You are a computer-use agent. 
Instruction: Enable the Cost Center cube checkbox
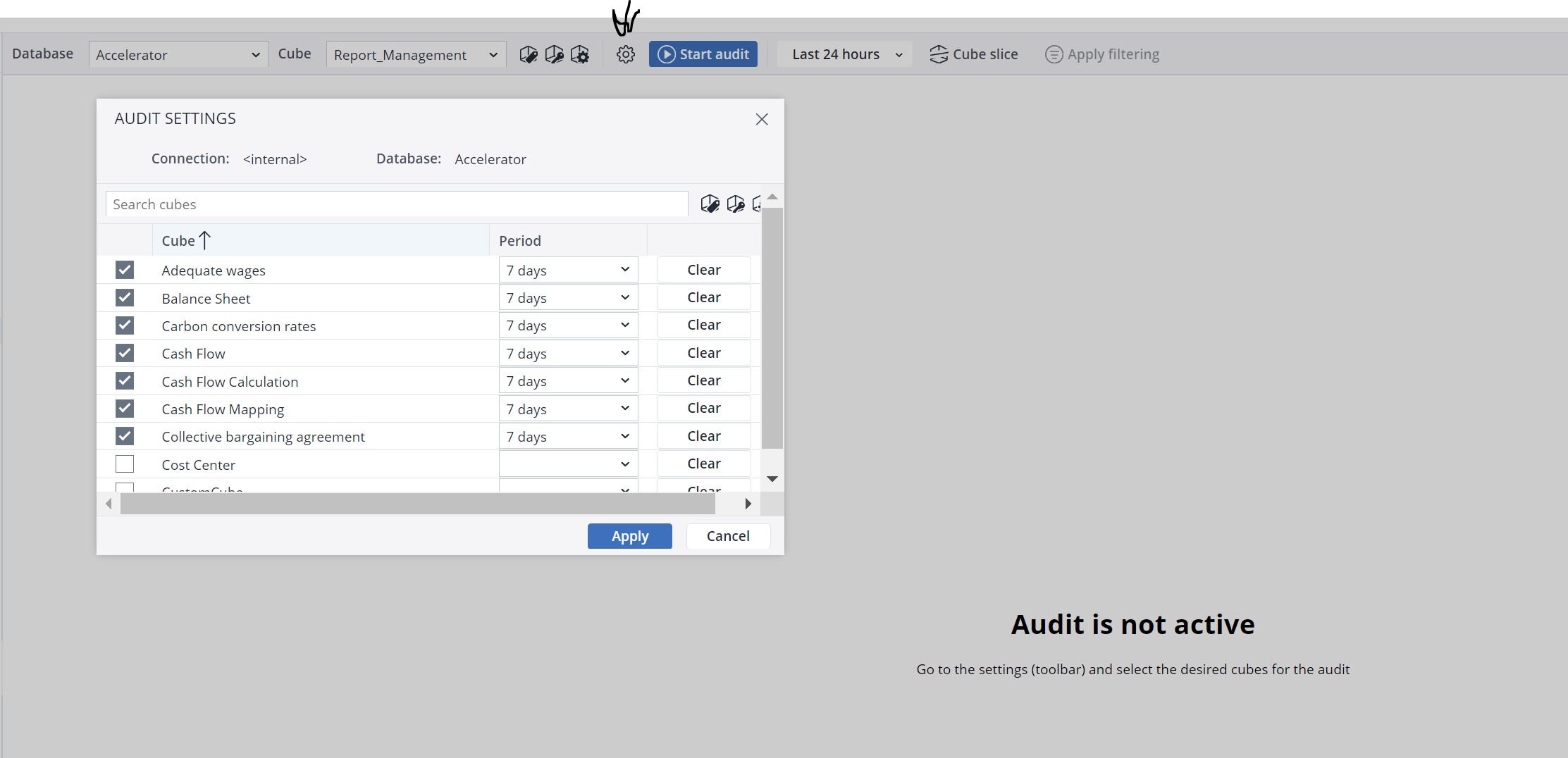[125, 464]
